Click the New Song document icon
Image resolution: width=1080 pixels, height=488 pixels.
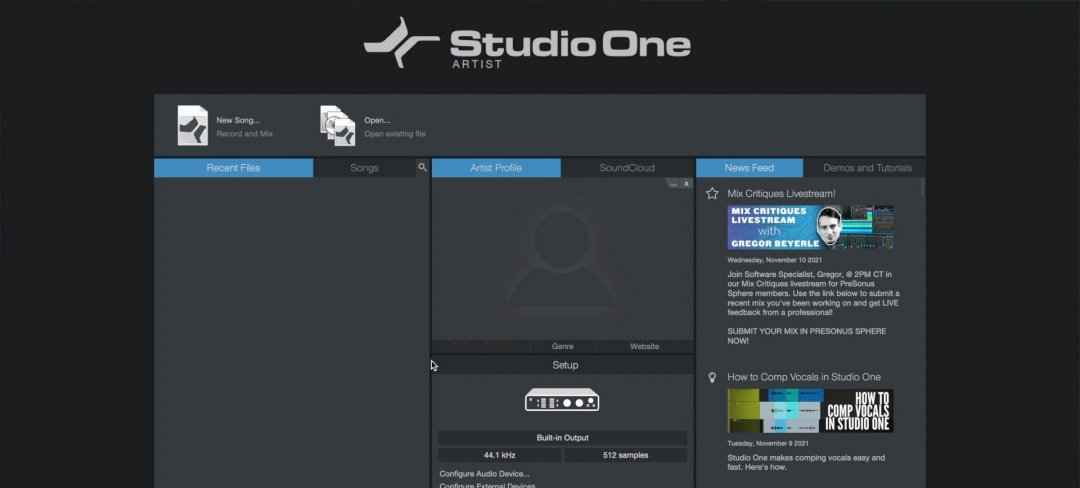click(192, 125)
